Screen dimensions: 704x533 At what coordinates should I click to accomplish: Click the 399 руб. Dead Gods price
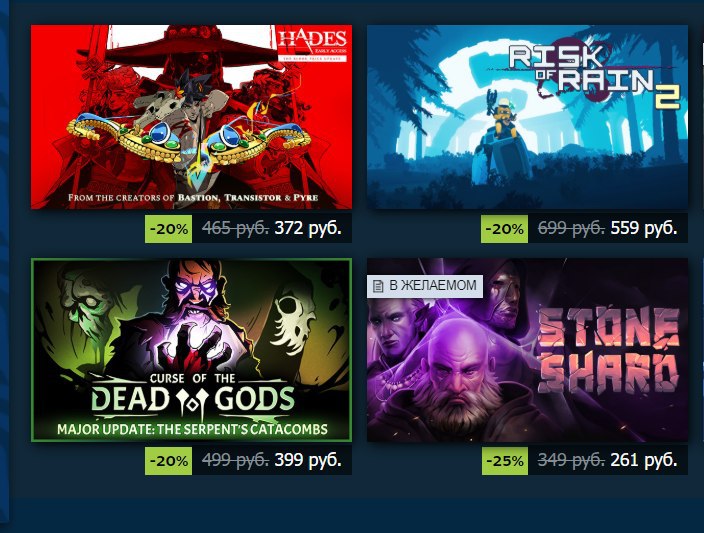[308, 460]
